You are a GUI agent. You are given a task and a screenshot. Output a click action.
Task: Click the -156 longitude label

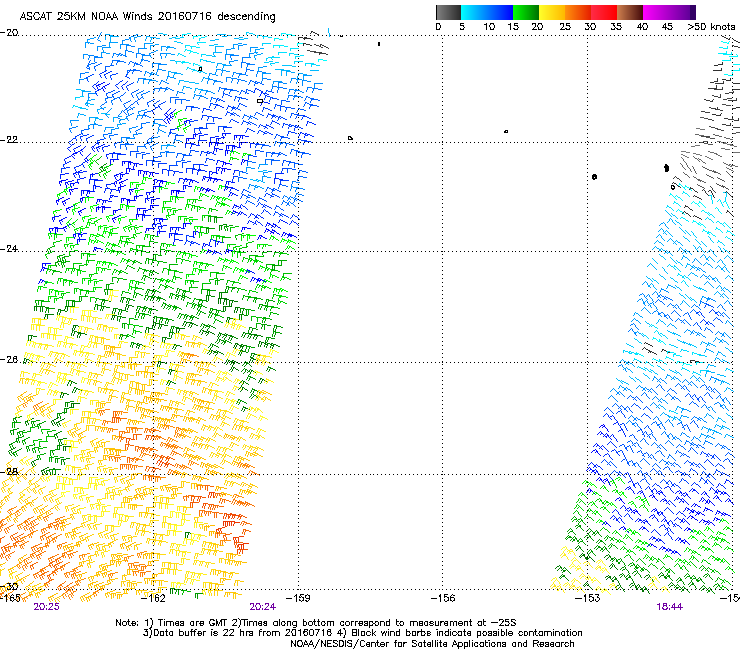443,598
